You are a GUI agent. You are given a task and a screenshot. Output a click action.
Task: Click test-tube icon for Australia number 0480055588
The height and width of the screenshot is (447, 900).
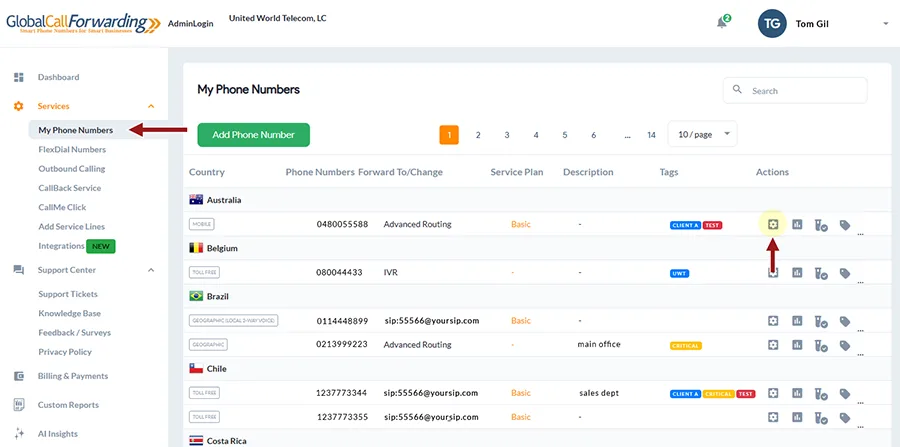[821, 226]
